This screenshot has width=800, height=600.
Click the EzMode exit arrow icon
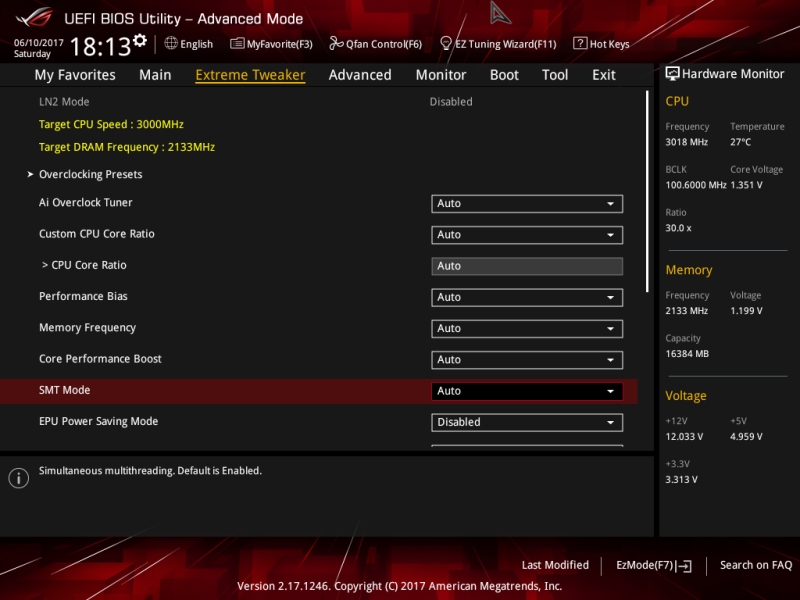(x=685, y=566)
